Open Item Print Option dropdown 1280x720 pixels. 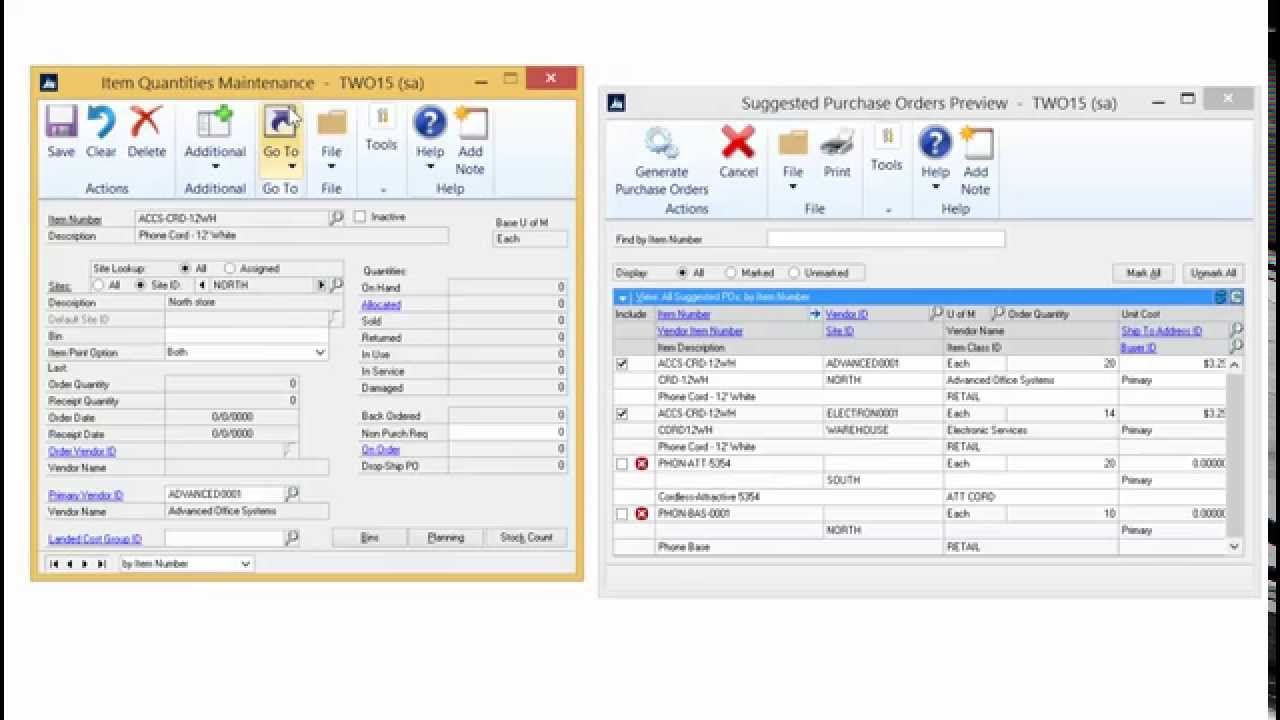[x=320, y=353]
